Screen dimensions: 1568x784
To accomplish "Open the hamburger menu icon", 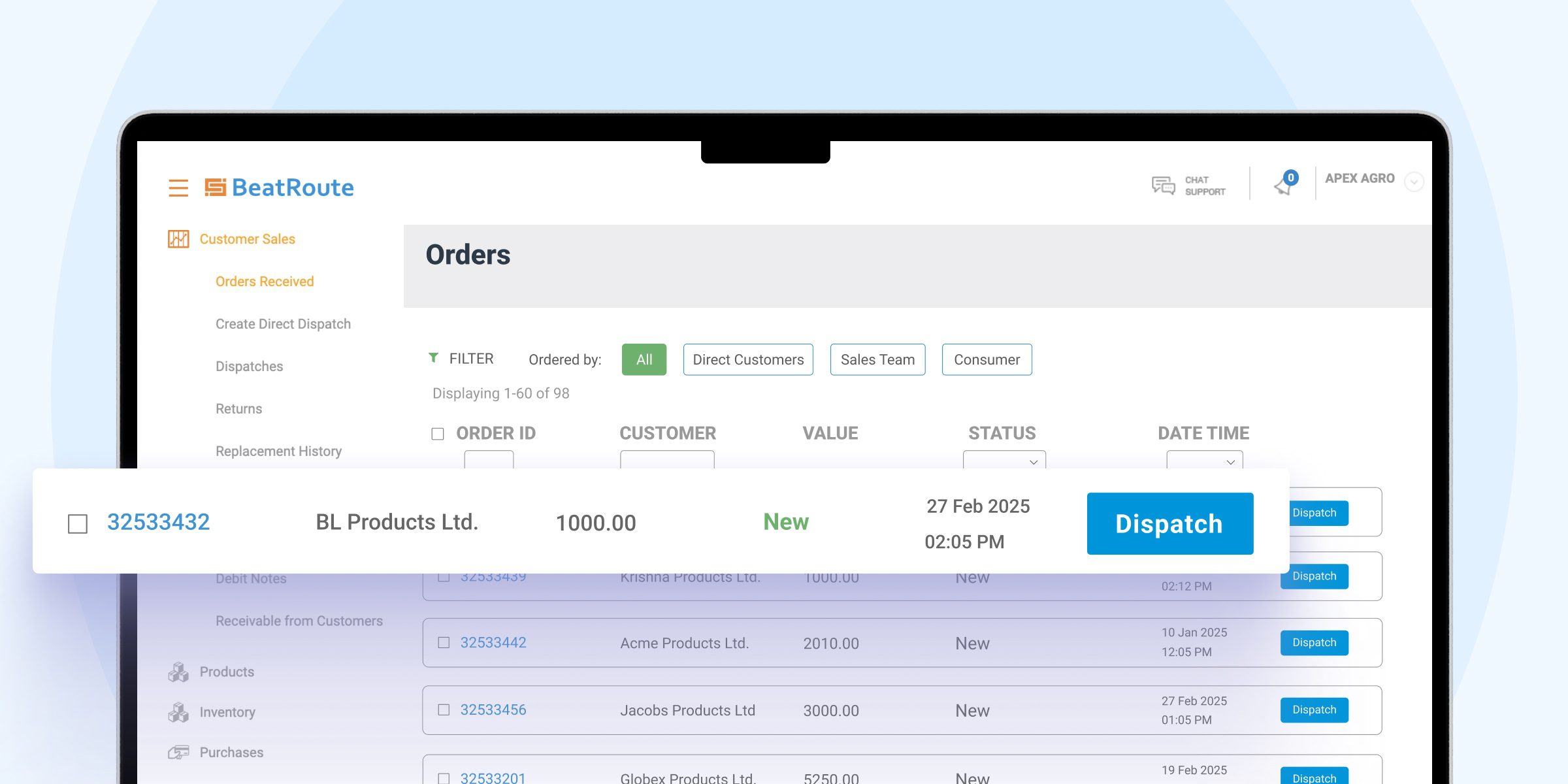I will point(178,188).
